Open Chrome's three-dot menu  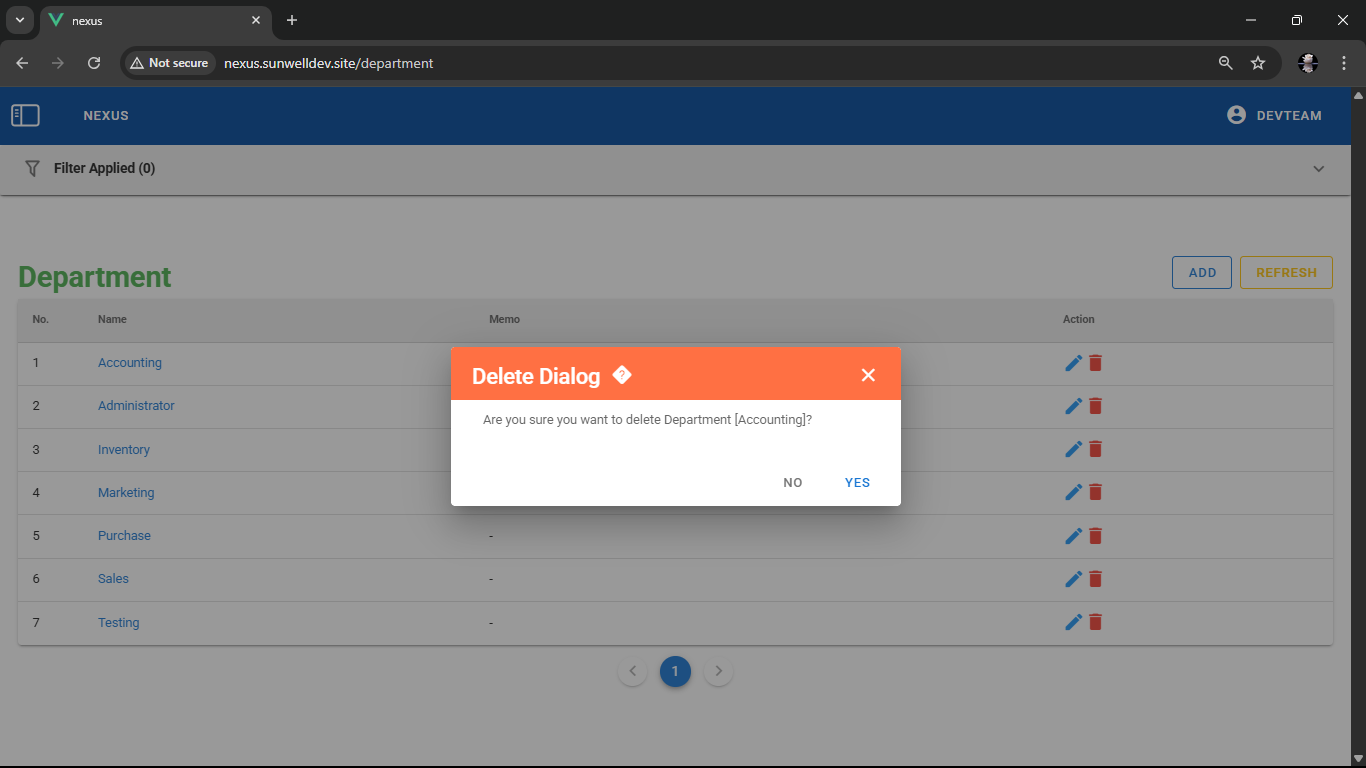[1344, 63]
